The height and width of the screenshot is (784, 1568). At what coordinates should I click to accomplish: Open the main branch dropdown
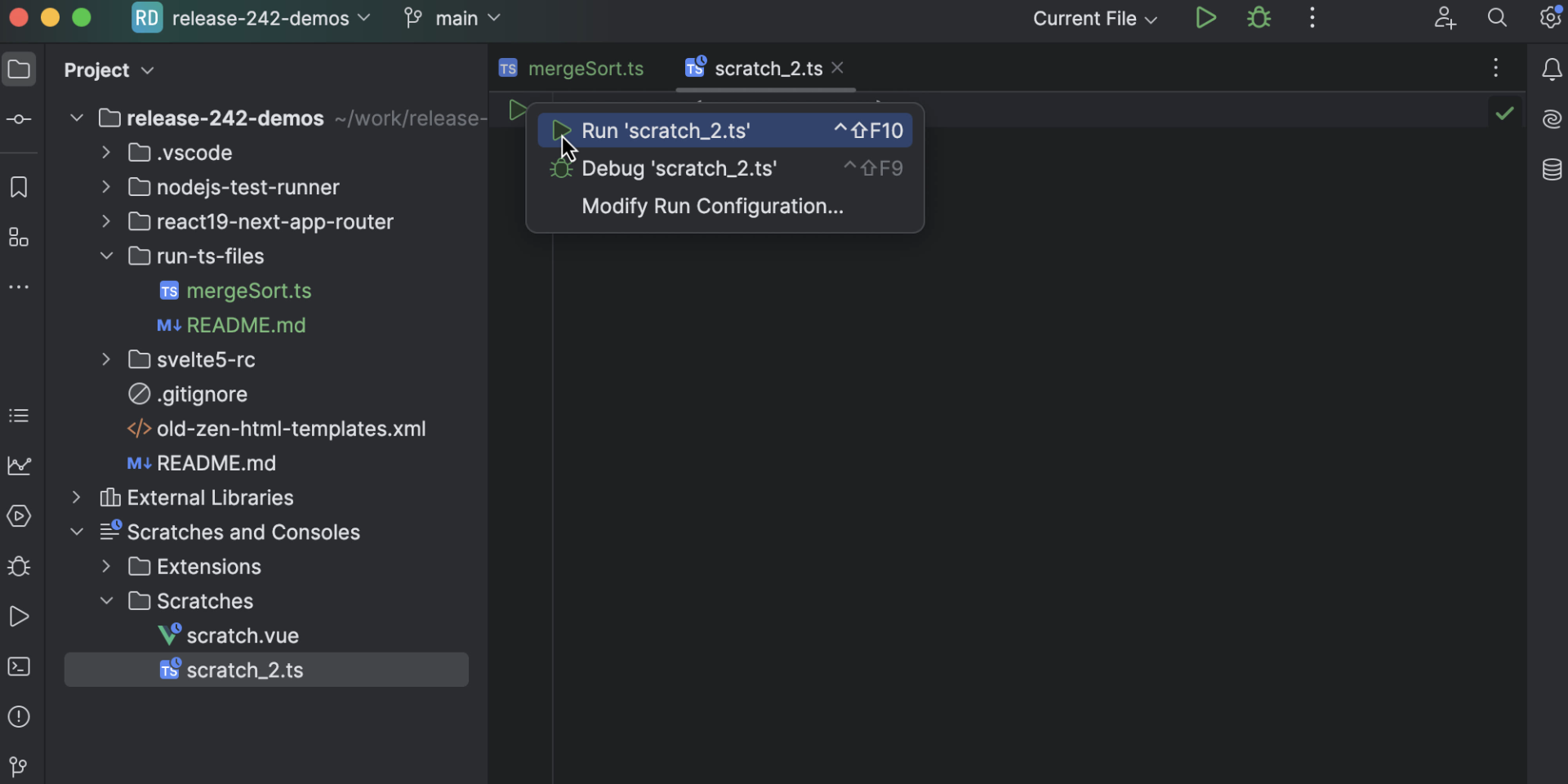tap(452, 18)
